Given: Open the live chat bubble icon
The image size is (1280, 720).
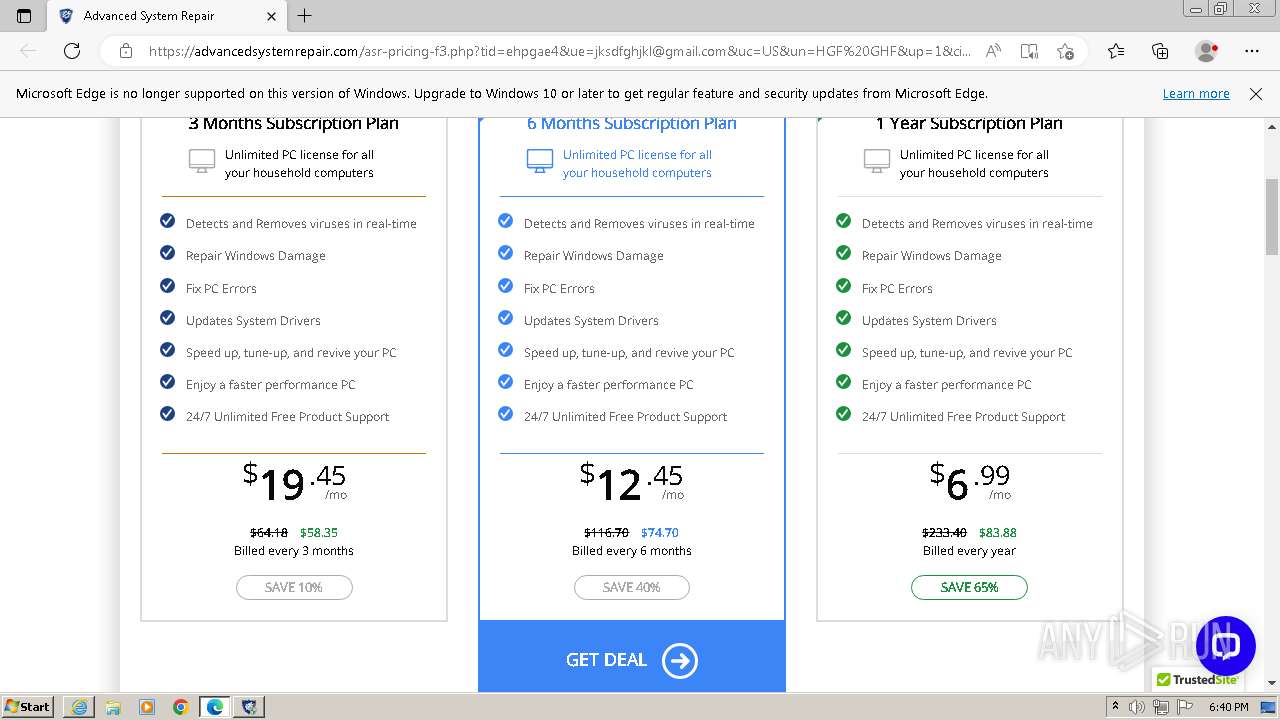Looking at the screenshot, I should tap(1225, 645).
